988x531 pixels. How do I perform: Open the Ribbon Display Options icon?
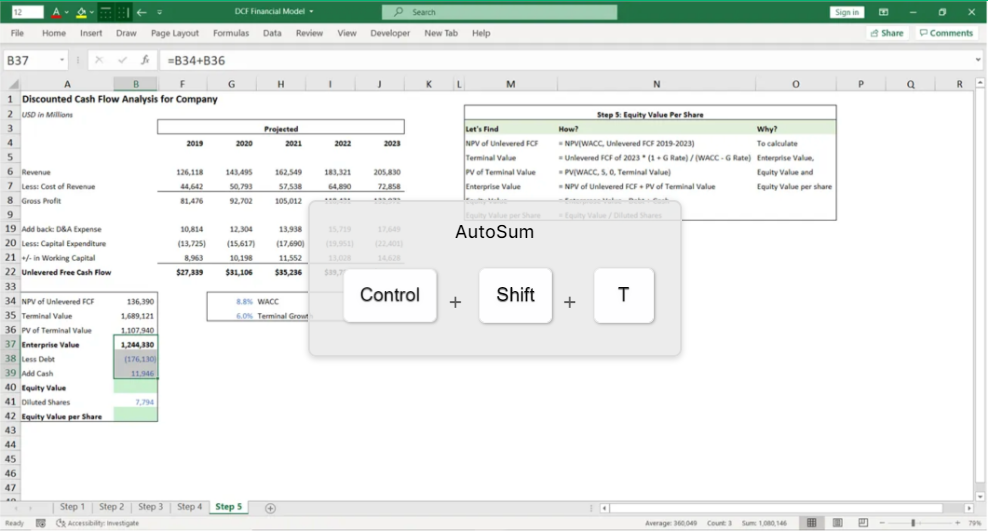(x=883, y=12)
